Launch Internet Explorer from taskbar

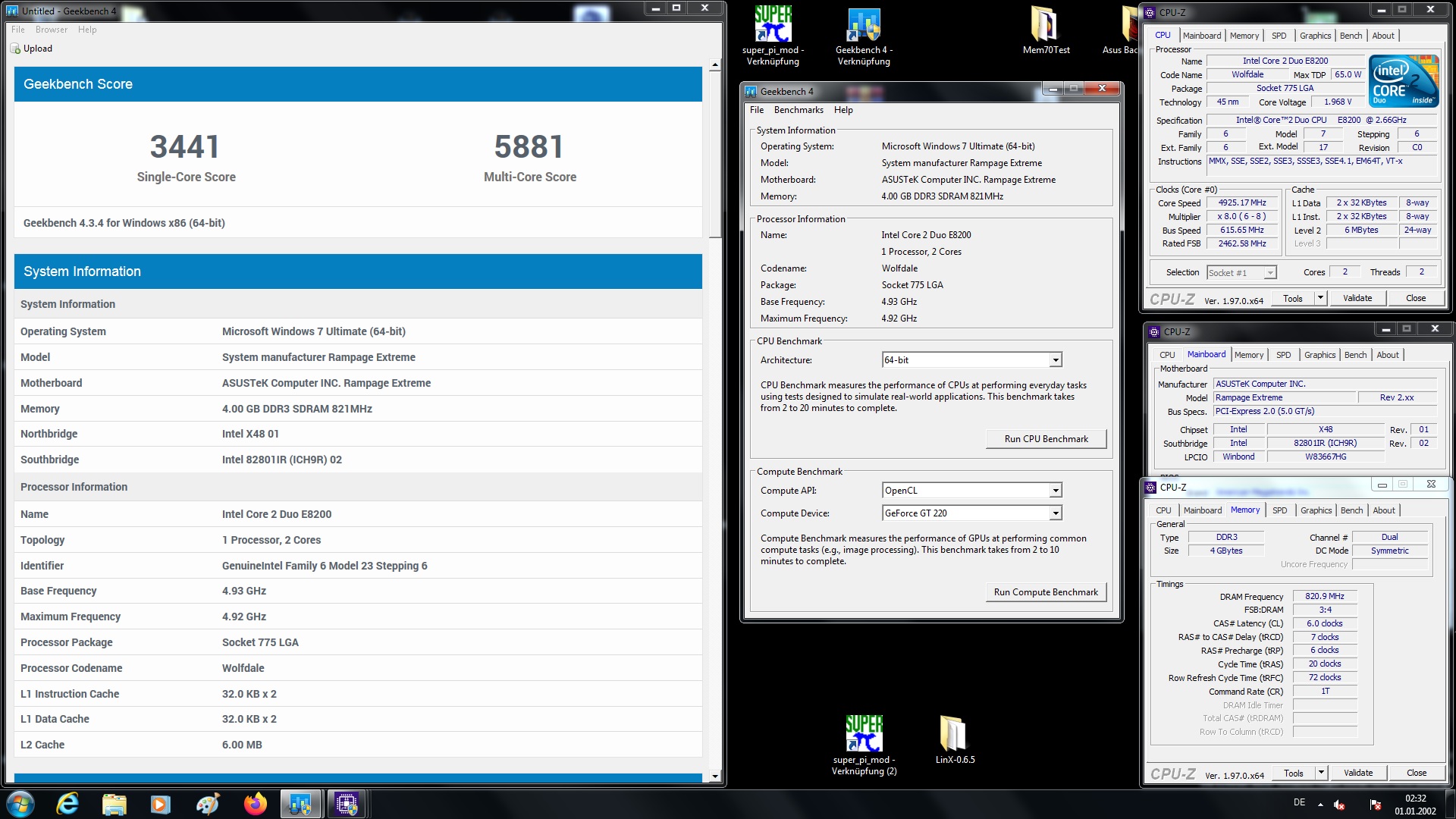67,804
